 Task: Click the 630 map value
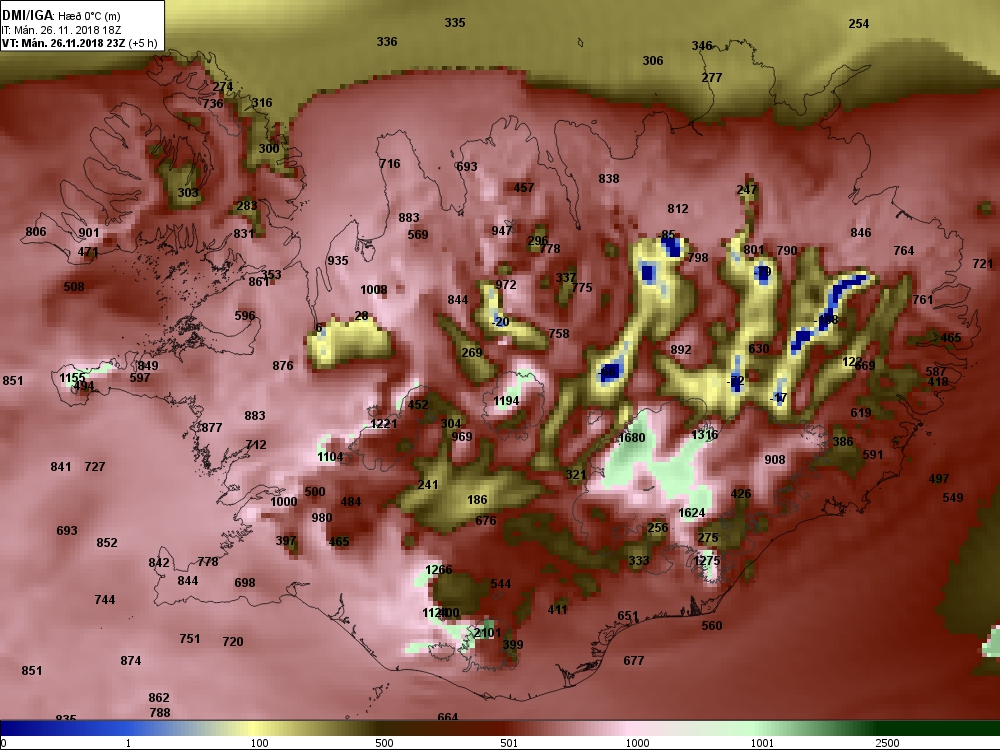coord(758,348)
